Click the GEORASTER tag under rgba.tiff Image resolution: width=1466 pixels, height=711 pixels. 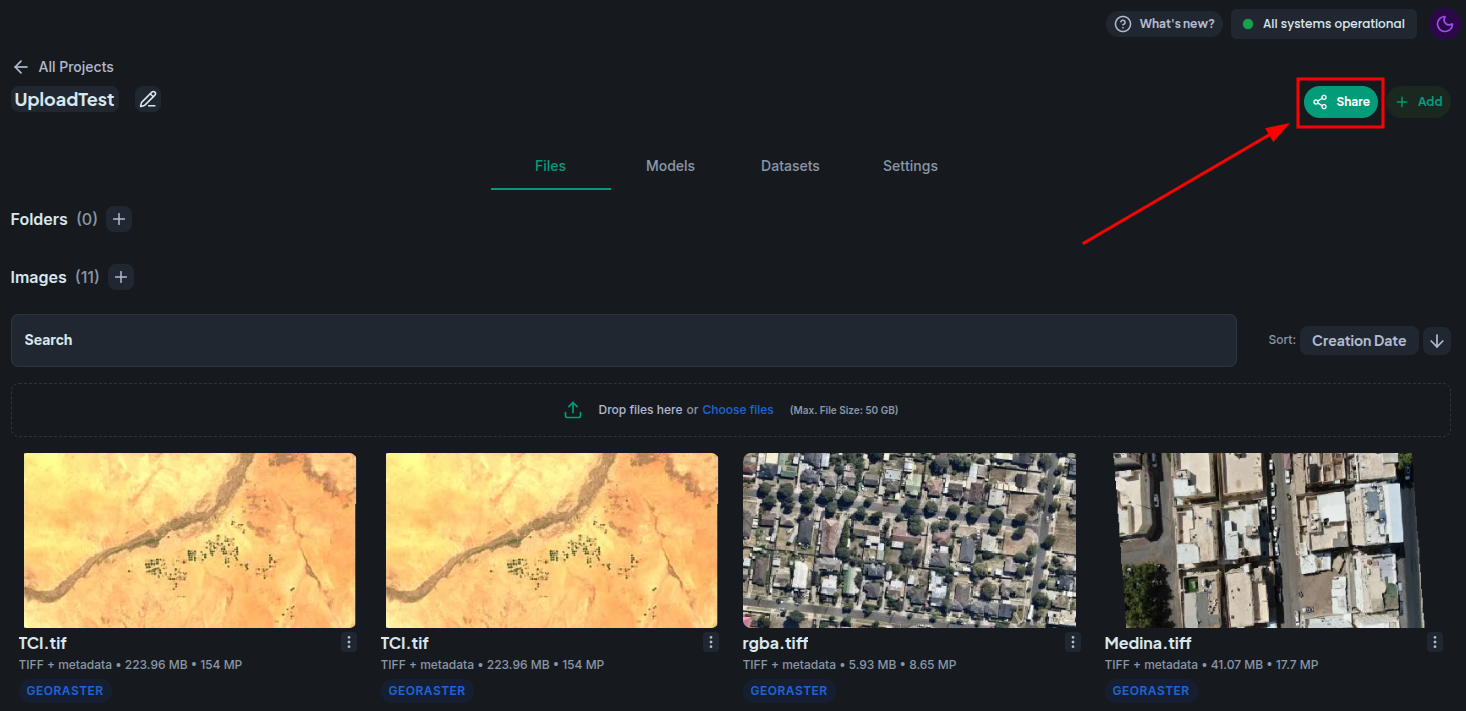pyautogui.click(x=789, y=691)
